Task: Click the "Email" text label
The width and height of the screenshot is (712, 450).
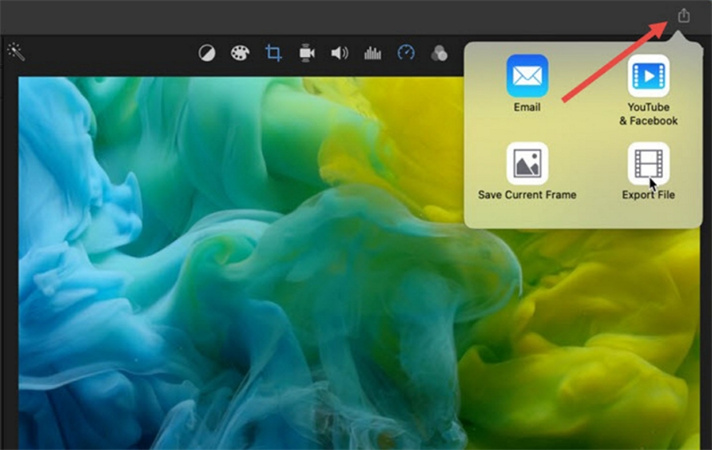Action: (527, 108)
